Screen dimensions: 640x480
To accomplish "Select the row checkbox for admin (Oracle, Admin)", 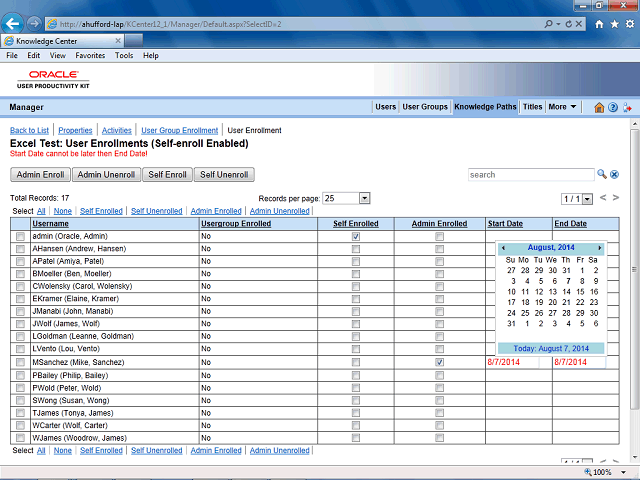I will [20, 236].
